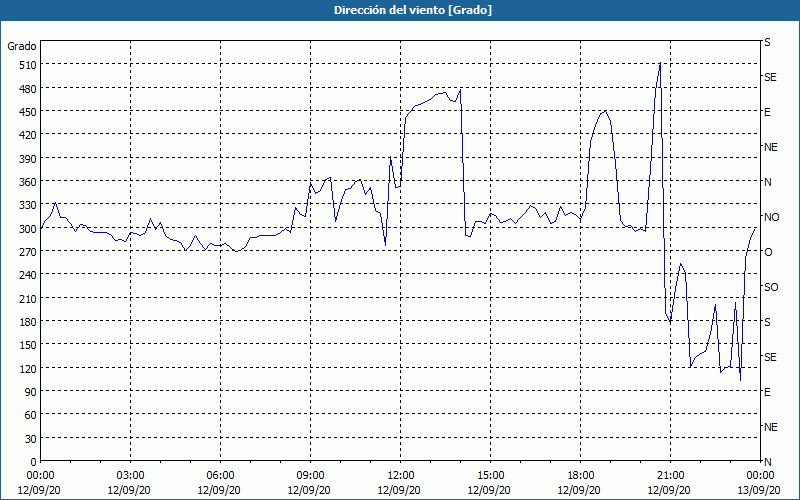Click the 03:00 time axis label
The image size is (800, 500).
coord(130,476)
